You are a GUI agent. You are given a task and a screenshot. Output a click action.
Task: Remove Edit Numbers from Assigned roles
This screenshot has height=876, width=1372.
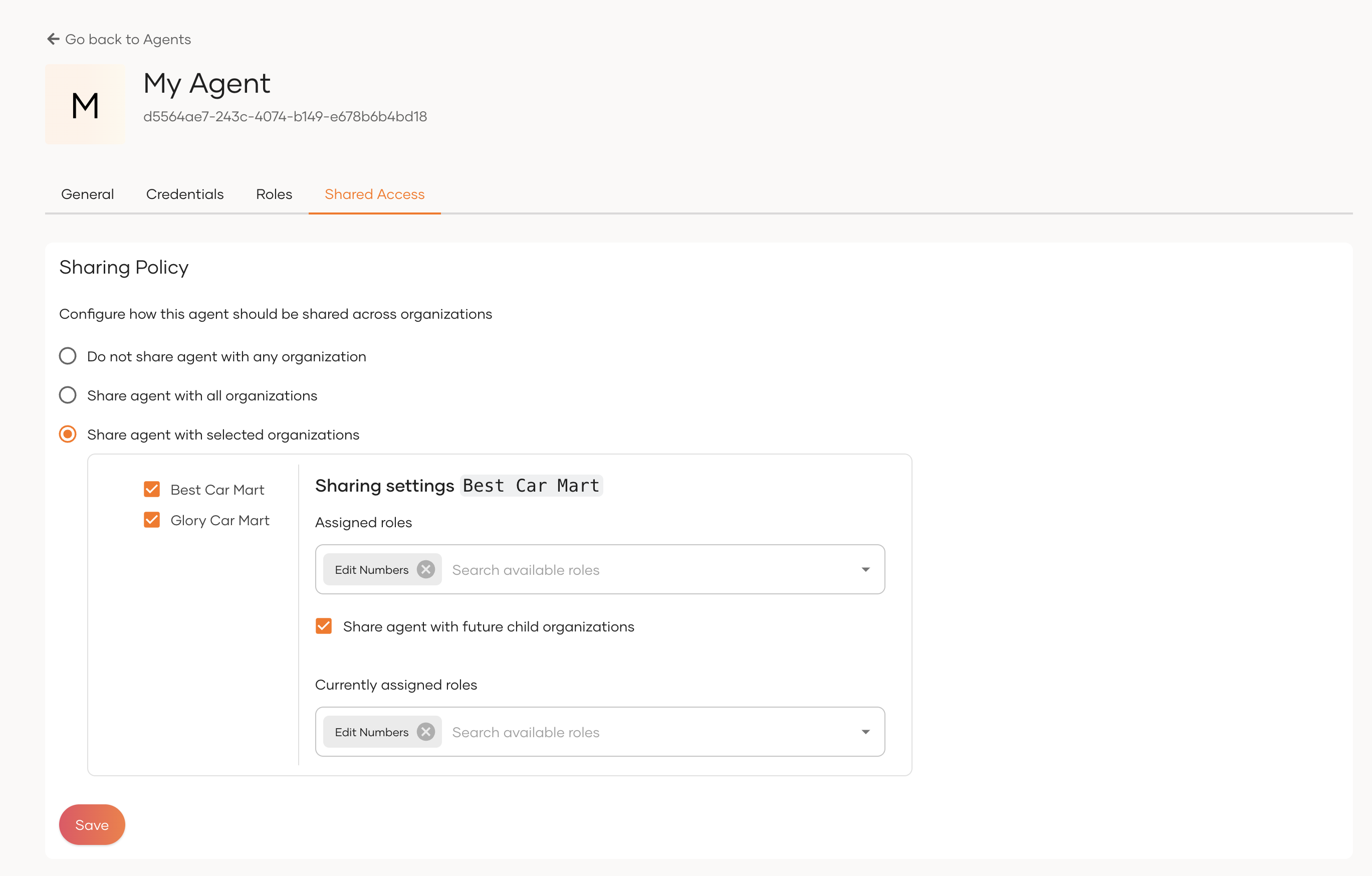click(x=425, y=569)
